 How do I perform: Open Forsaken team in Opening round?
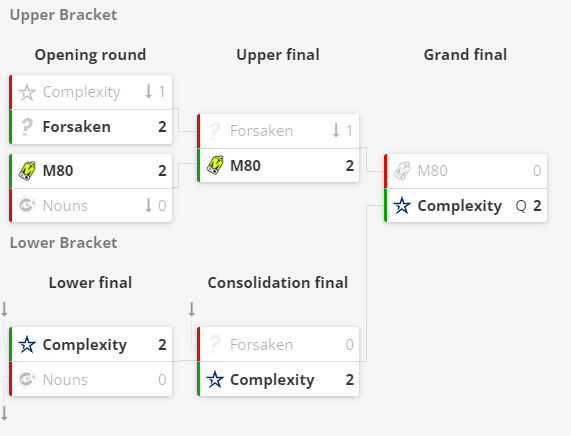point(77,127)
